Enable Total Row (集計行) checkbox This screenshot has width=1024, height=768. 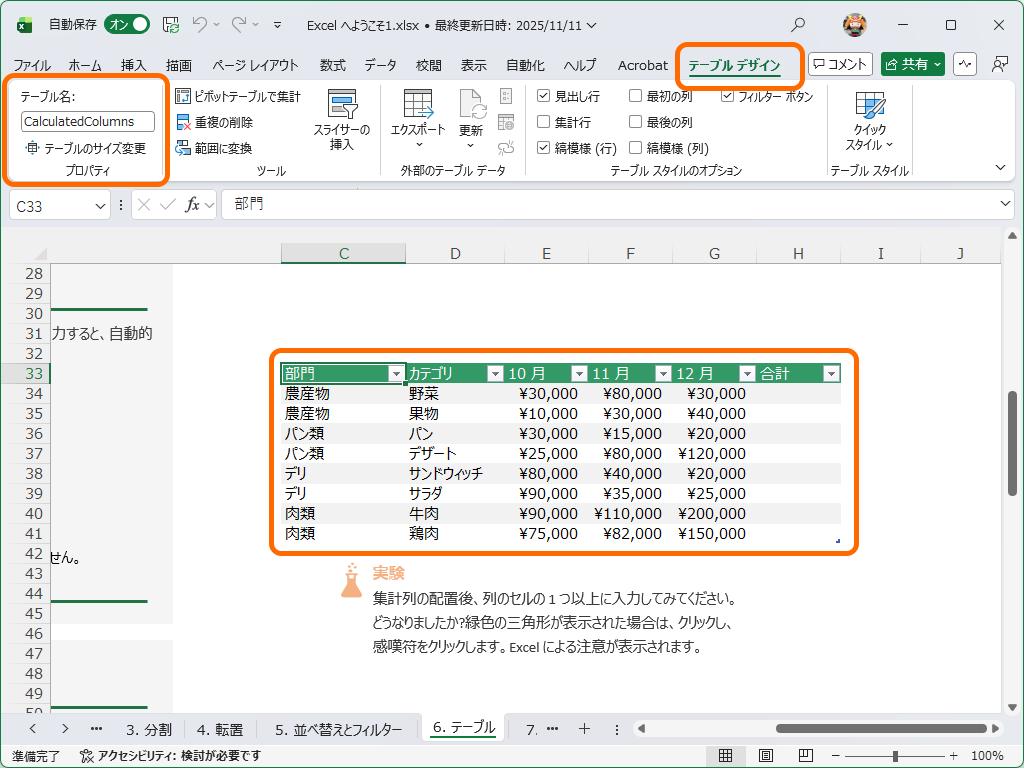(543, 122)
